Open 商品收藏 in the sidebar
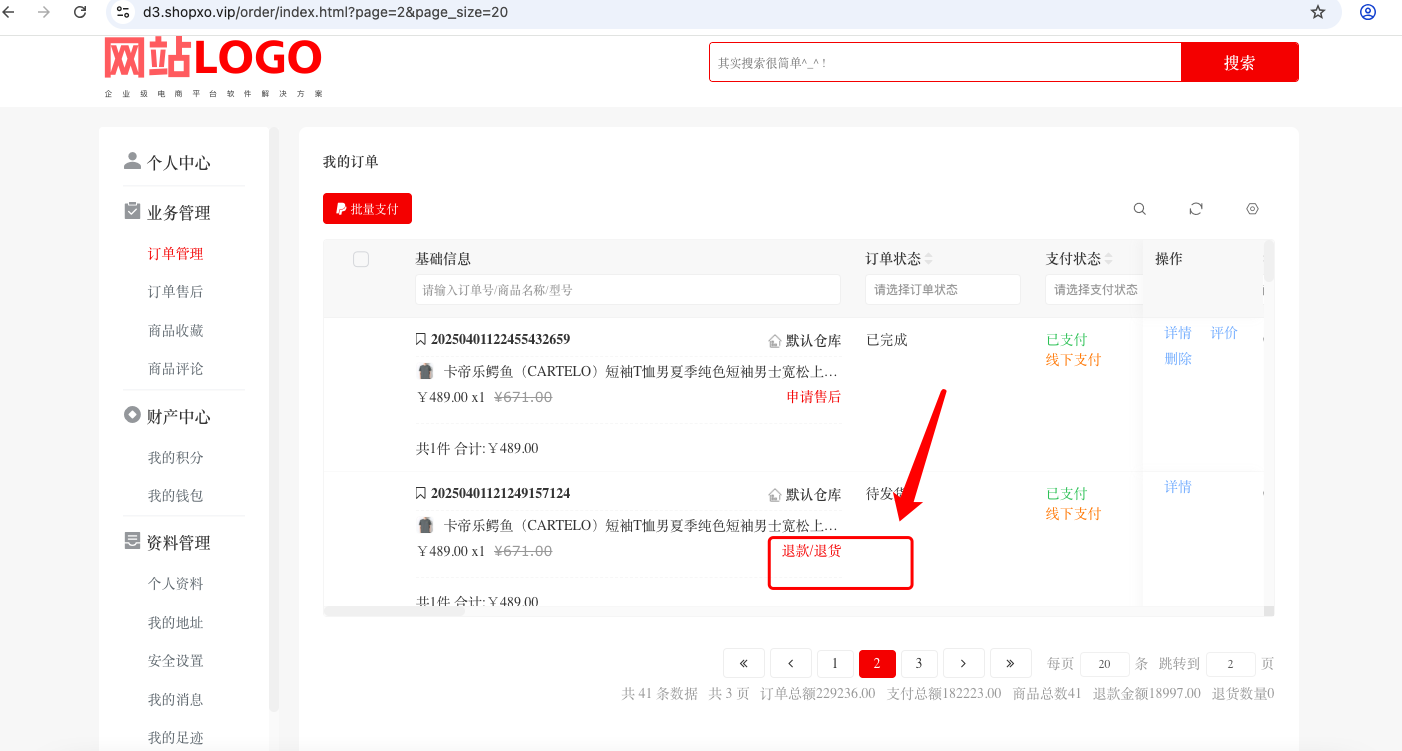 coord(176,331)
